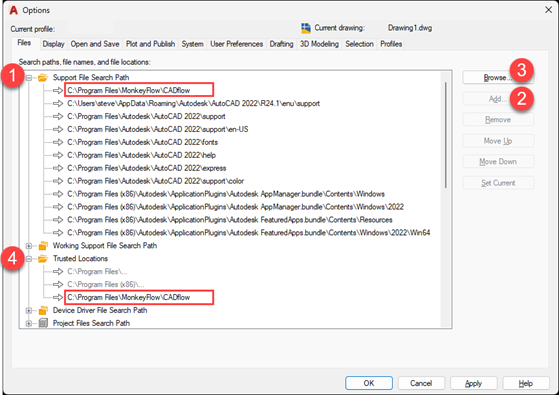This screenshot has height=395, width=559.
Task: Select the MonkeyFlow\CADflow path under Support File Search Path
Action: [129, 90]
